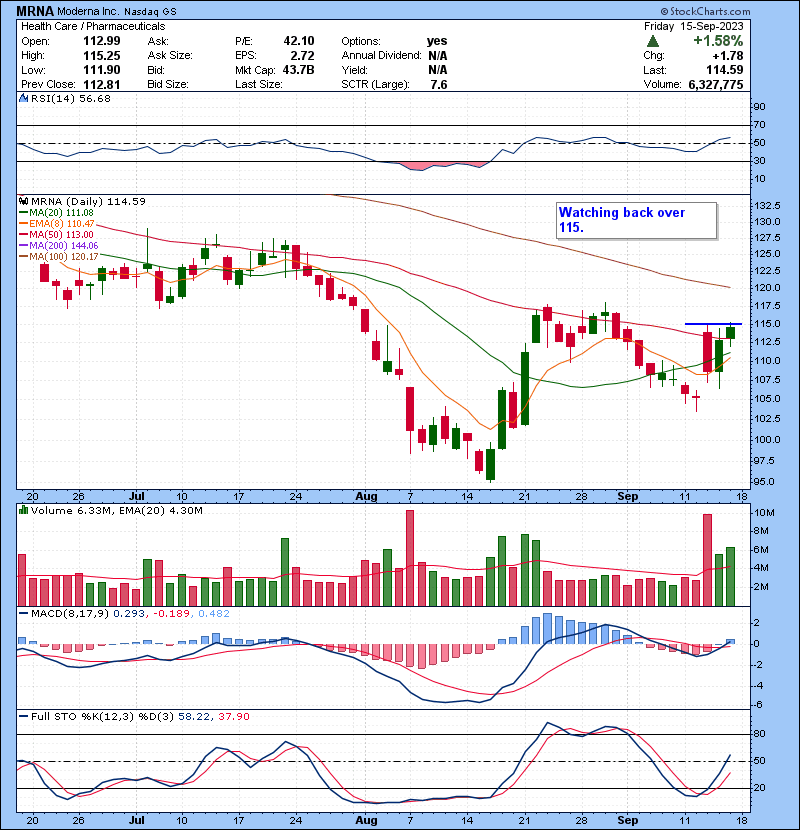This screenshot has width=800, height=830.
Task: Click the blue resistance line at 115
Action: click(713, 323)
